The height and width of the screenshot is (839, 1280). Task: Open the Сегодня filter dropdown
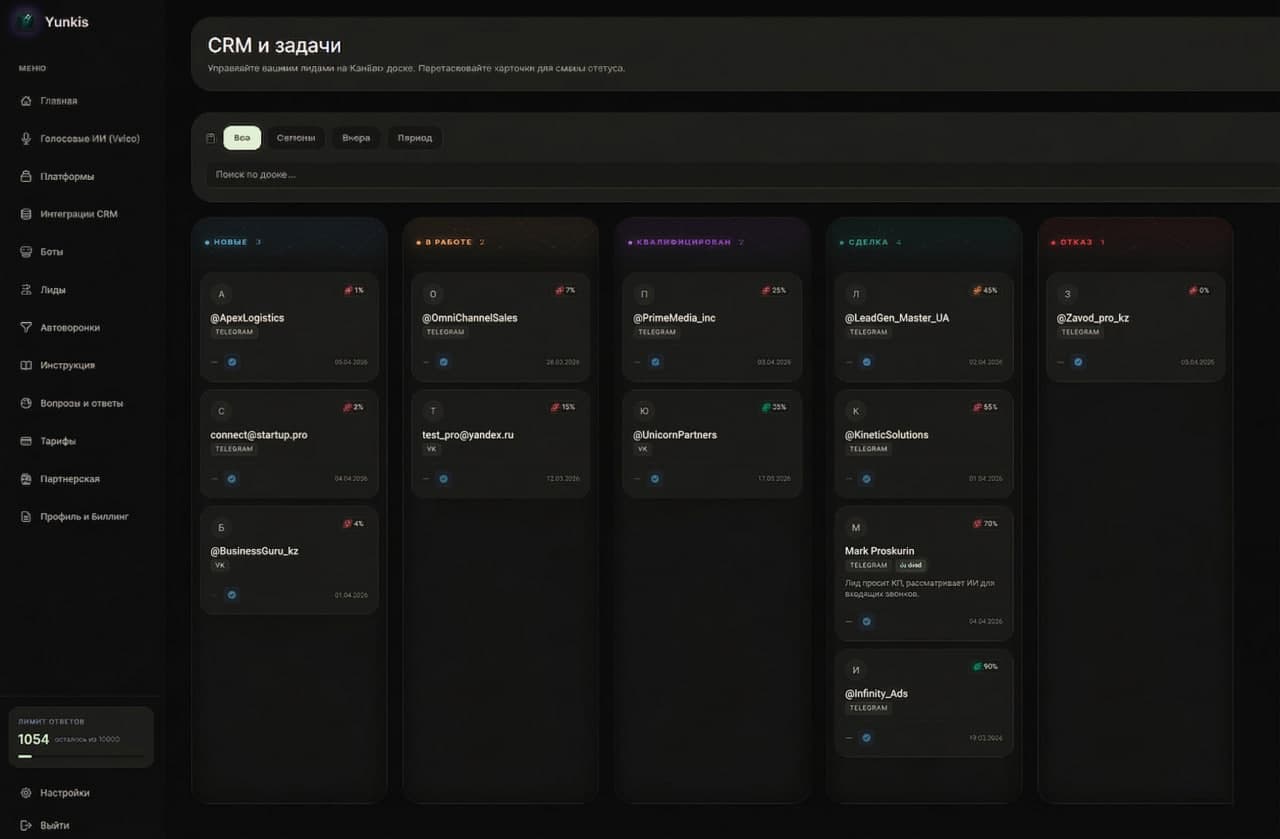[x=296, y=137]
